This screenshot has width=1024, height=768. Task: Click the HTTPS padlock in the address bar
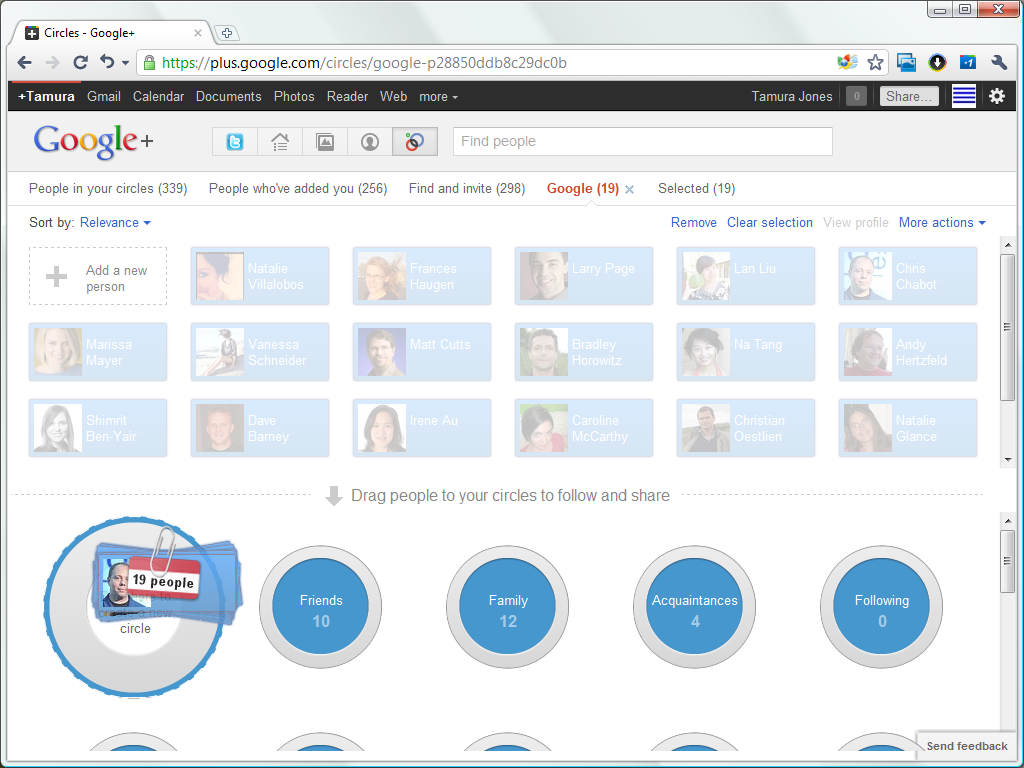click(148, 61)
